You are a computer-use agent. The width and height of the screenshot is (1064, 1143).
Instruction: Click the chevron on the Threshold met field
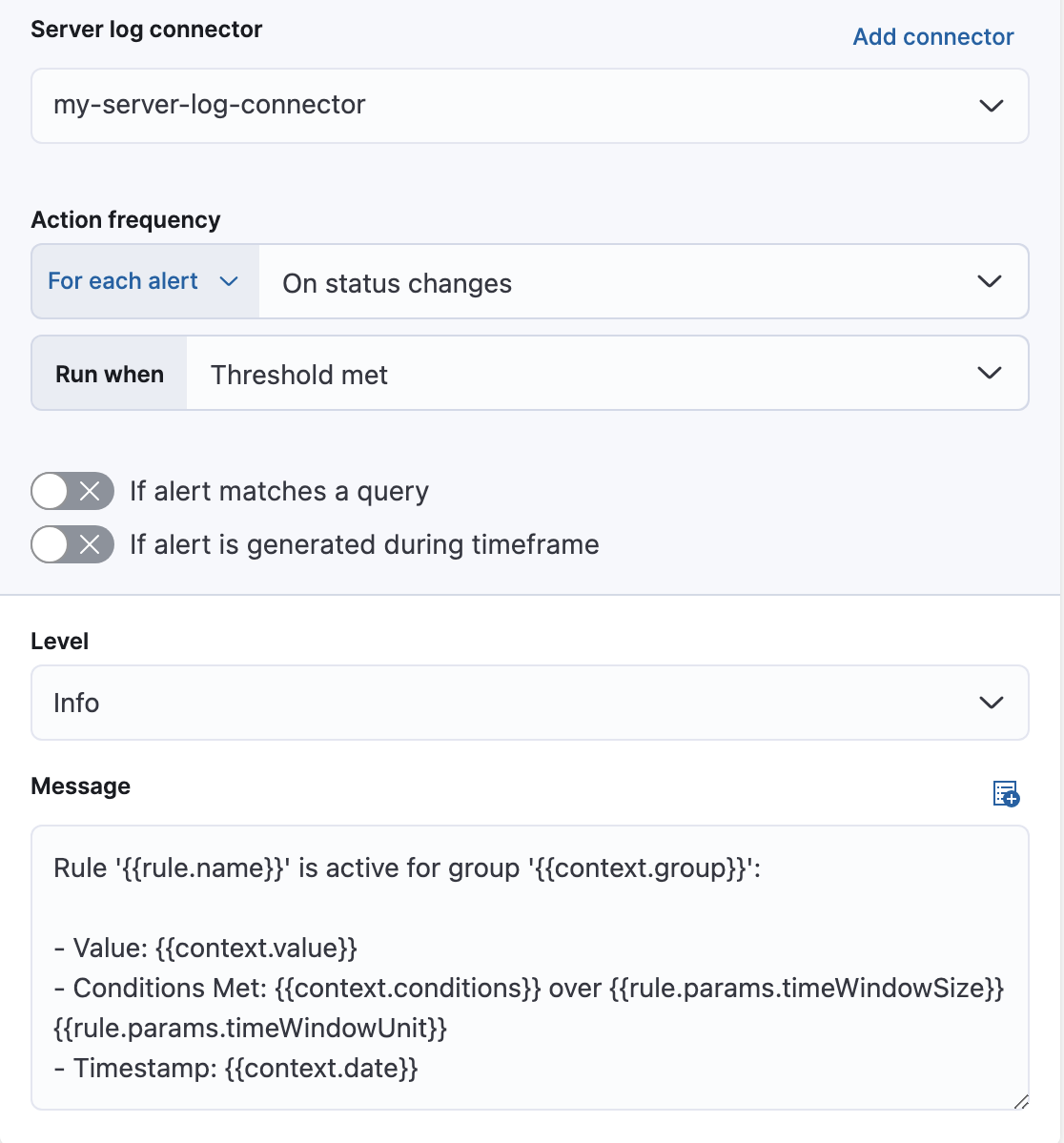(989, 373)
